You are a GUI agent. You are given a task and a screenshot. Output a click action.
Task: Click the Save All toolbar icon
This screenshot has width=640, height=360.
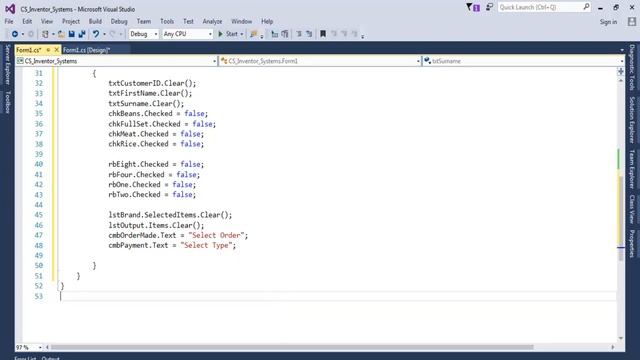(82, 34)
